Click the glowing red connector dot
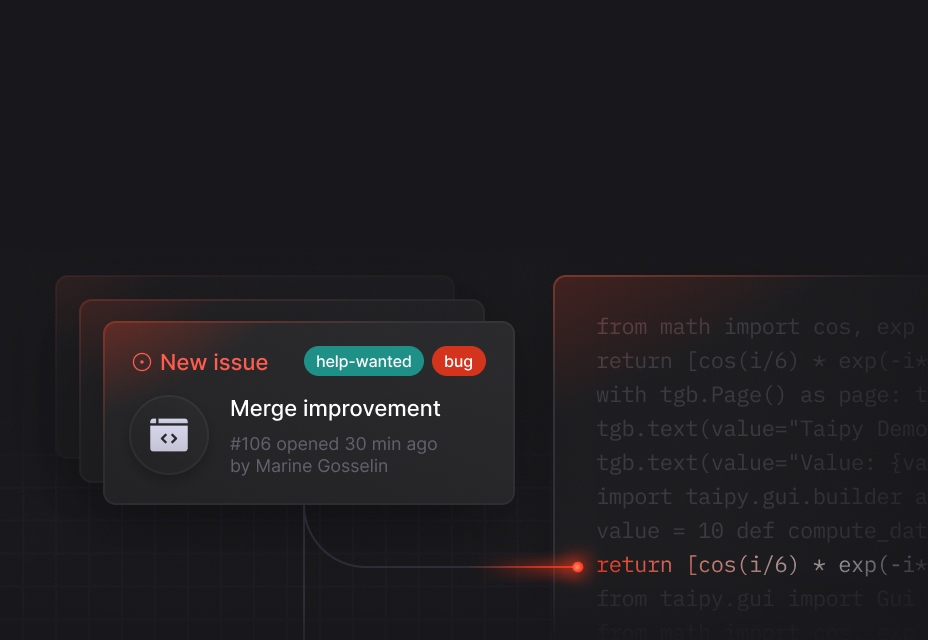This screenshot has height=640, width=928. [577, 567]
